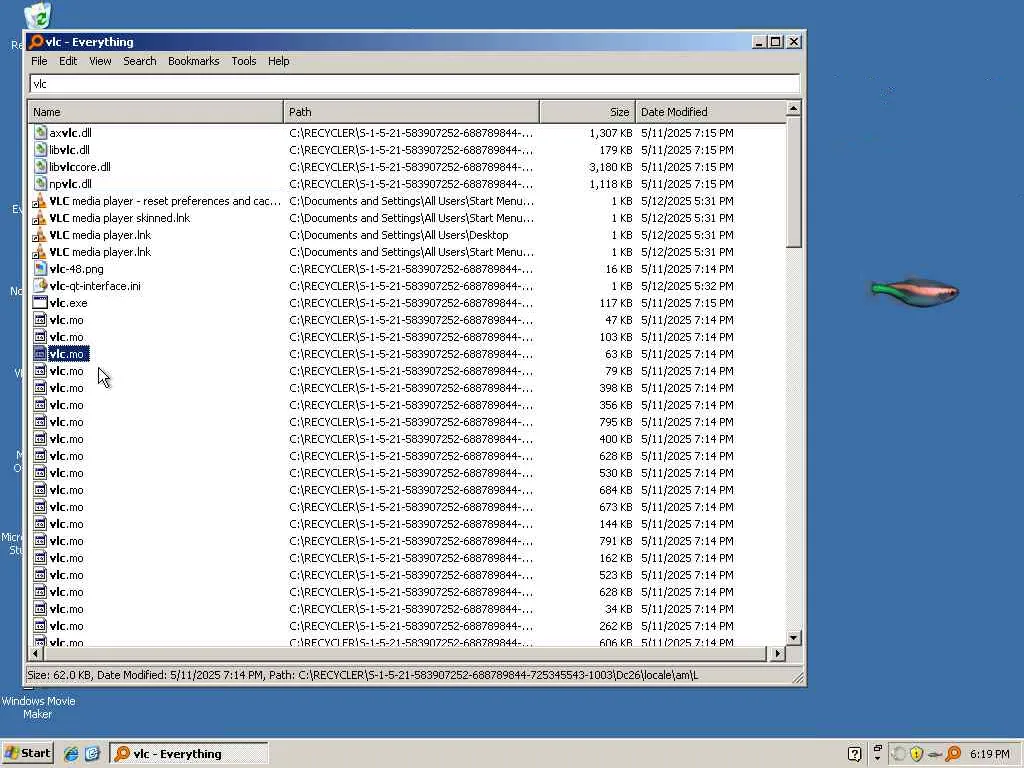Click icon of the 398 KB vlc.mo file
This screenshot has height=768, width=1024.
(40, 387)
